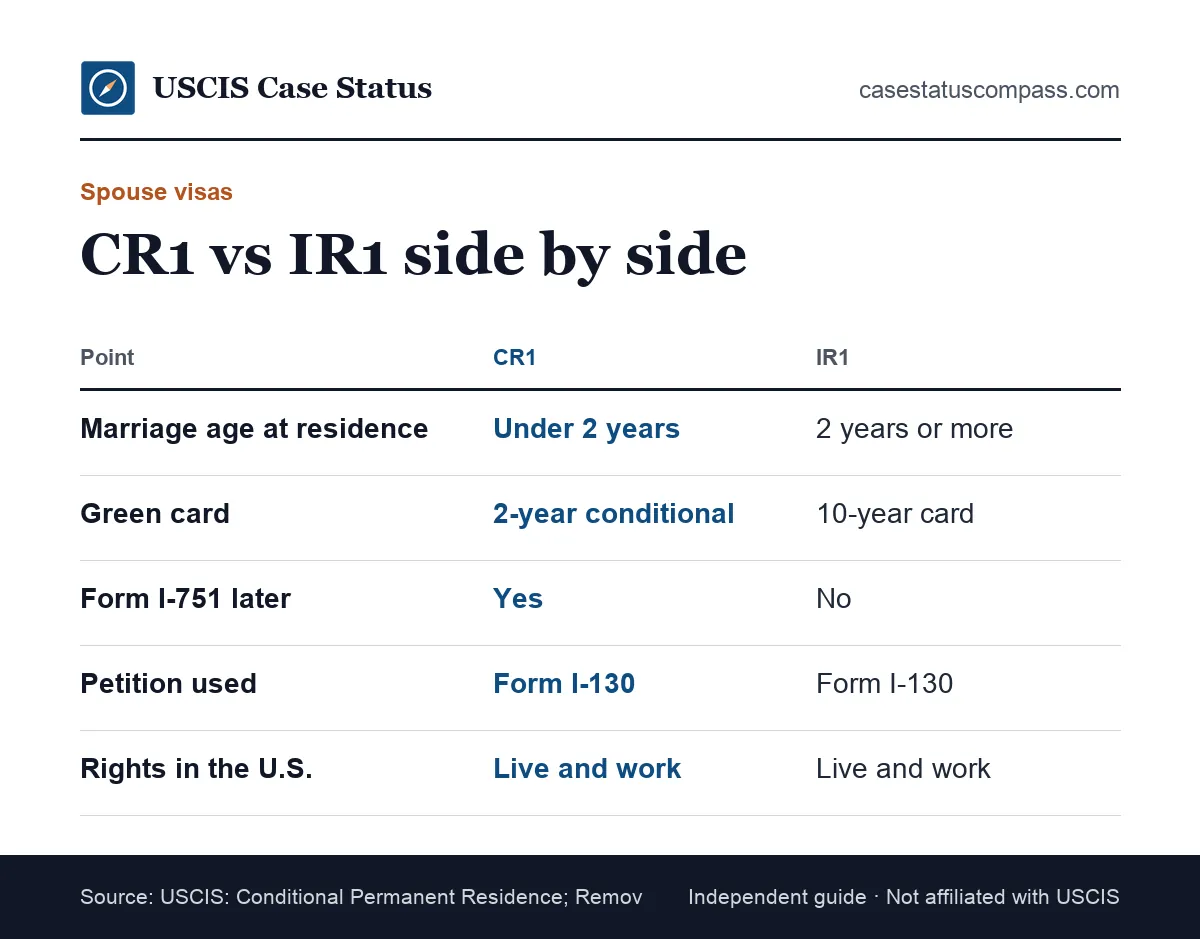Click the IR1 column header
The image size is (1200, 939).
click(x=832, y=357)
